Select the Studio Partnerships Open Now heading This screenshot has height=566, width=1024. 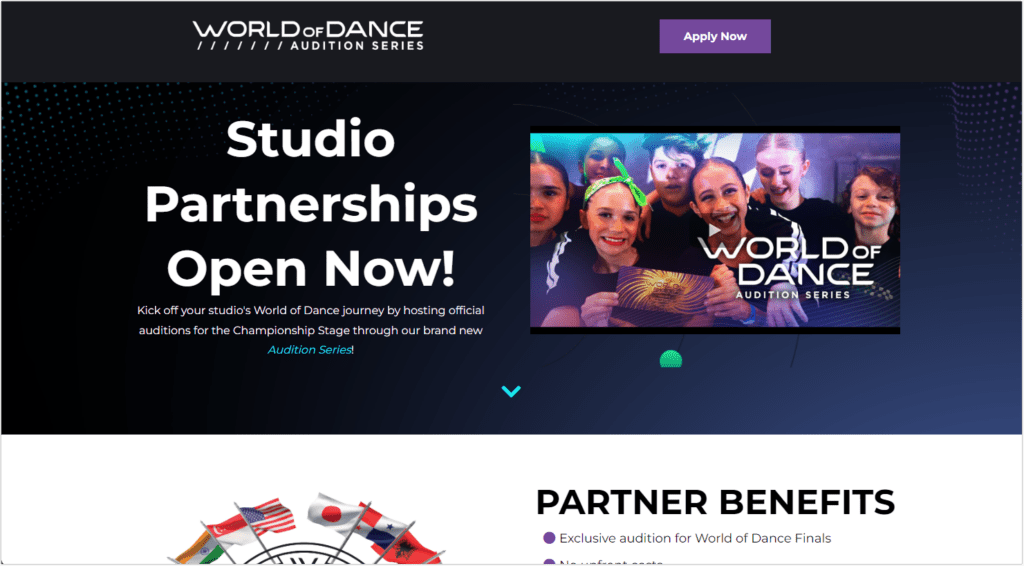[311, 203]
